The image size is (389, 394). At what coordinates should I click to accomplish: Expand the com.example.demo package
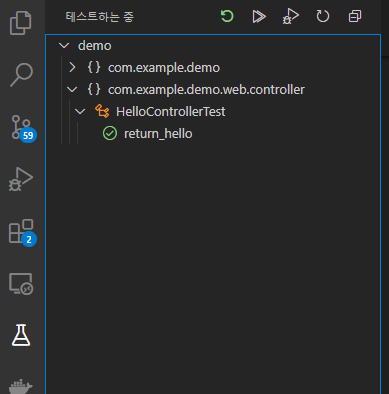72,67
